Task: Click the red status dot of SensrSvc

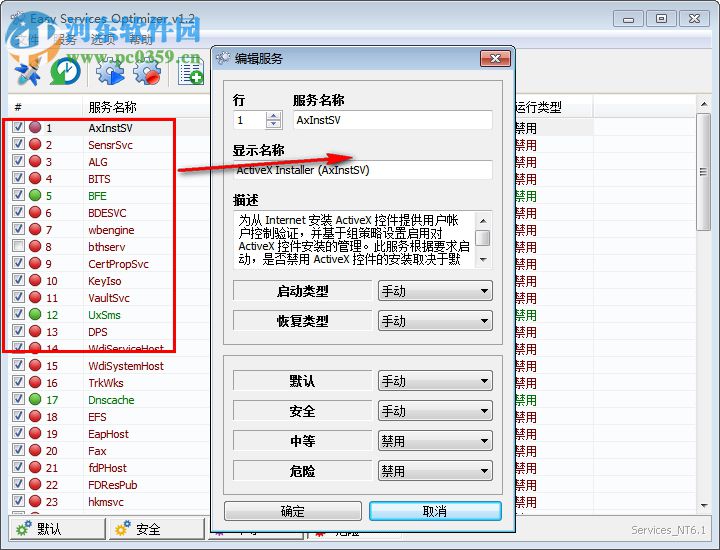Action: 35,144
